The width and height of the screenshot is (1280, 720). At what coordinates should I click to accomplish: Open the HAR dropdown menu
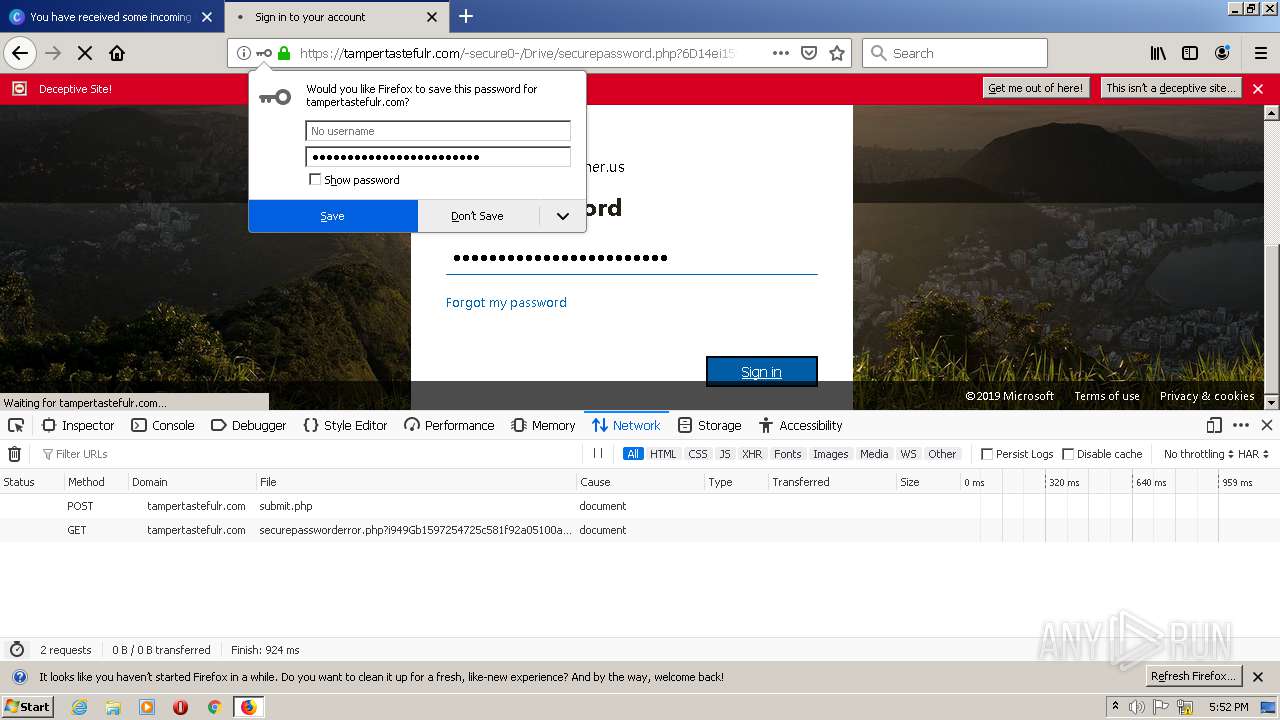pos(1254,454)
